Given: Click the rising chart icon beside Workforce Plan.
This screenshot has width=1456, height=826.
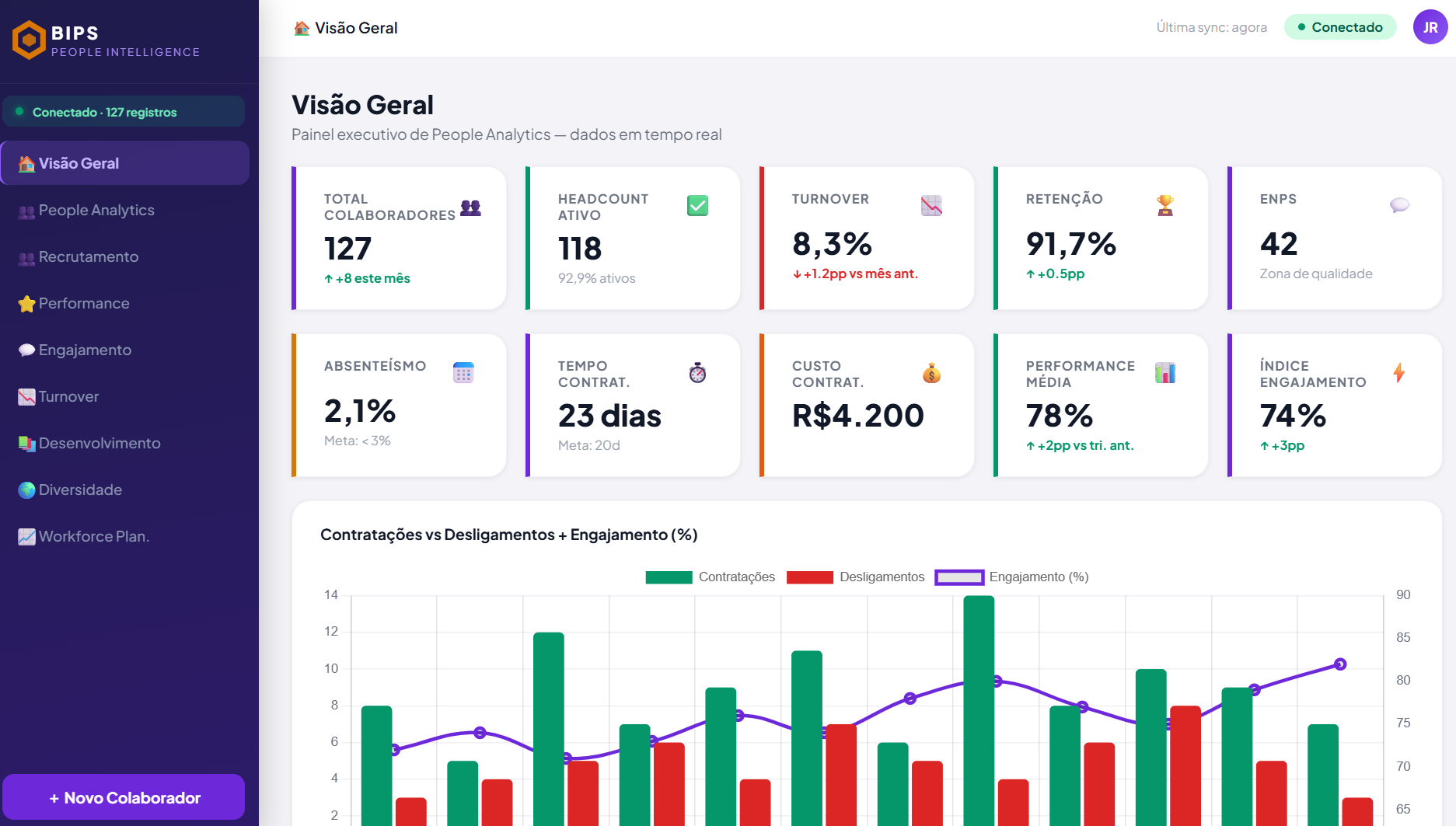Looking at the screenshot, I should click(26, 537).
